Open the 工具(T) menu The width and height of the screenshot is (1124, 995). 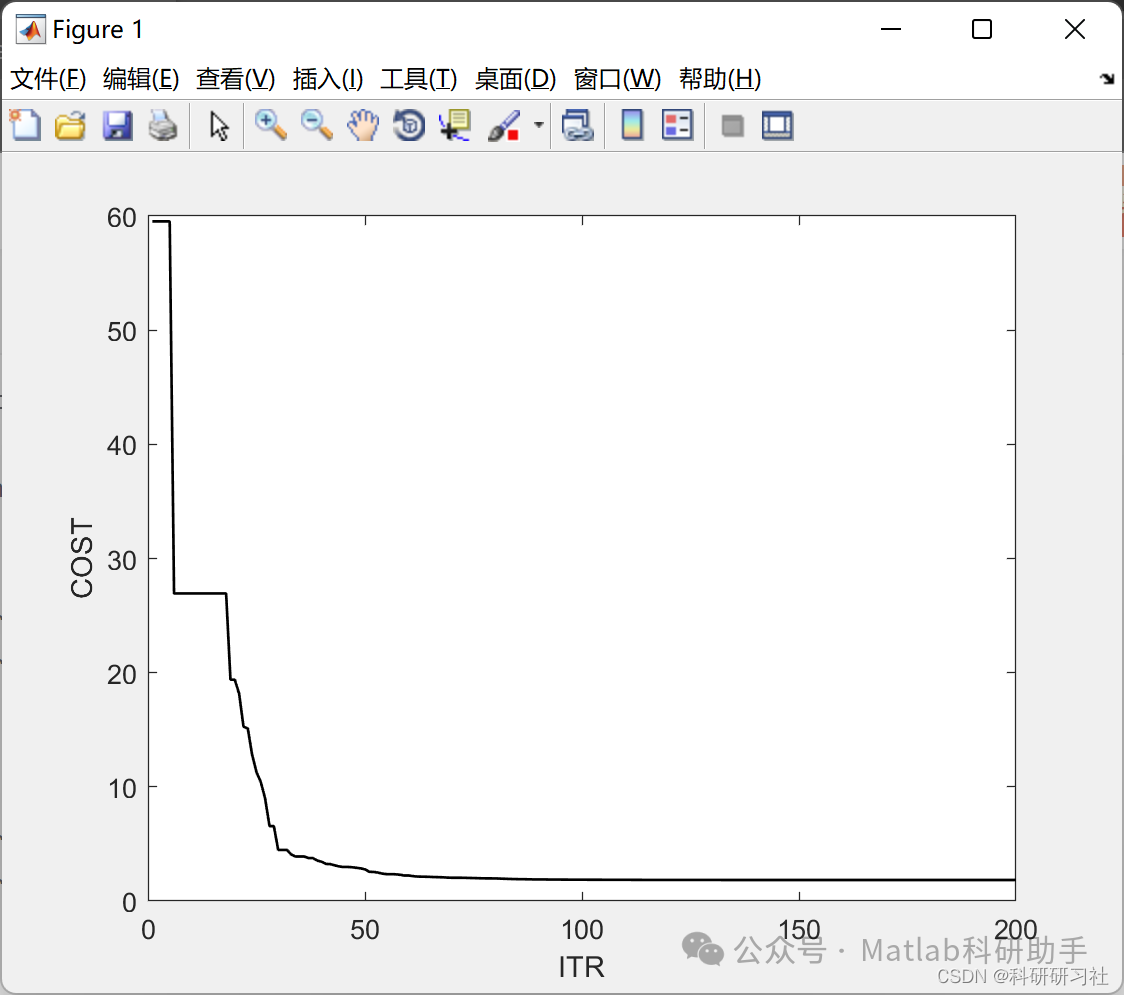pos(419,79)
